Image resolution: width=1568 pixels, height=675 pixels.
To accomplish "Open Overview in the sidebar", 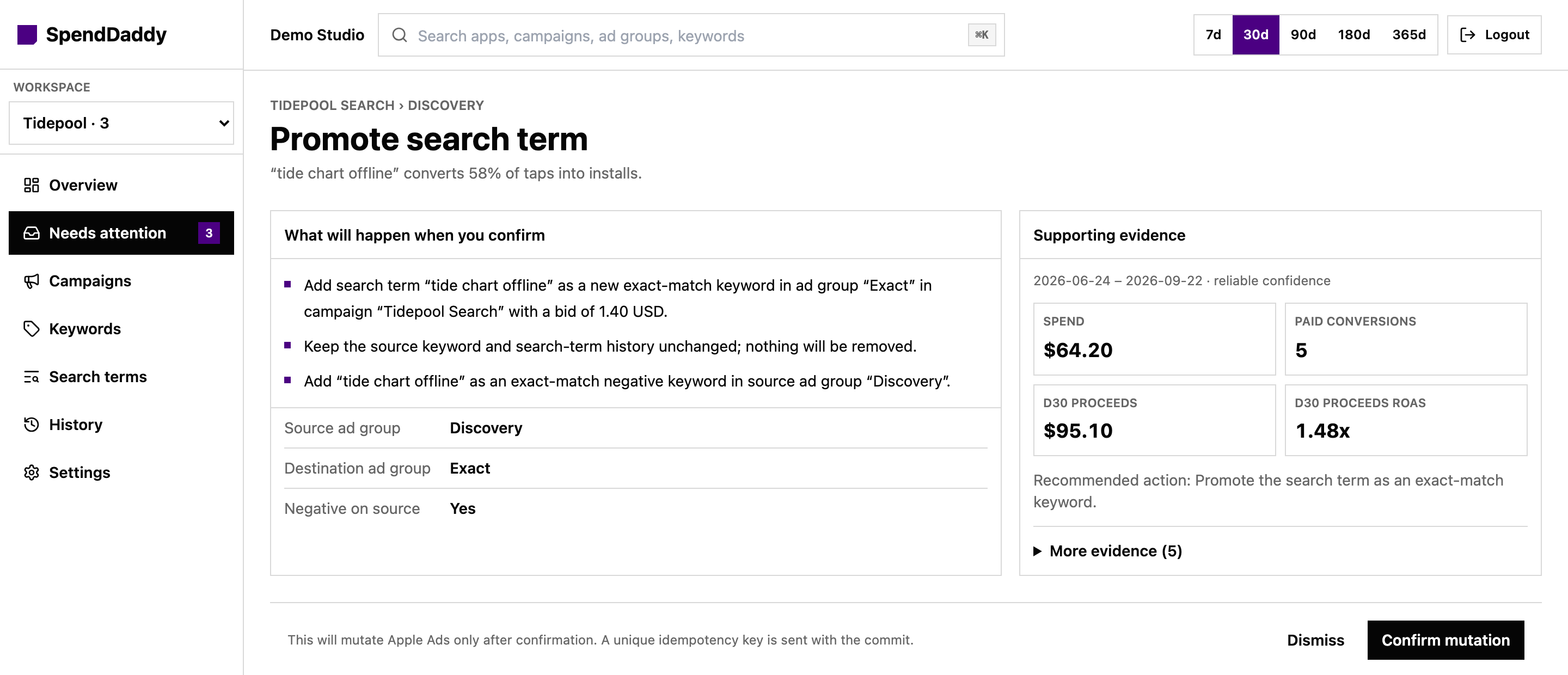I will point(121,185).
